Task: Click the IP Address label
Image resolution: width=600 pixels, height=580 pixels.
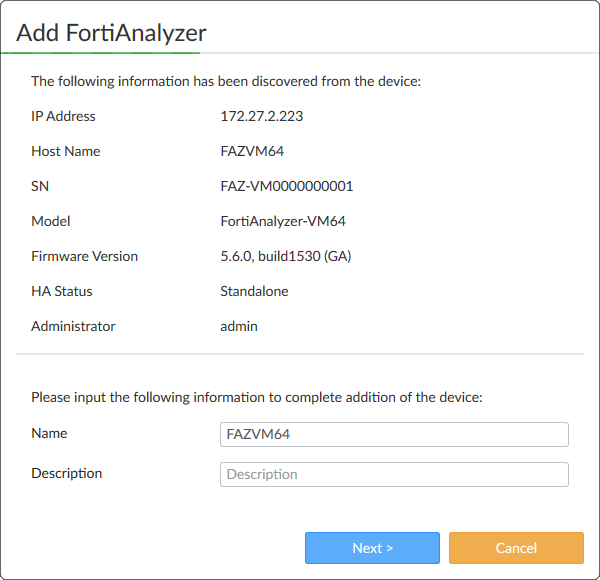Action: (x=63, y=116)
